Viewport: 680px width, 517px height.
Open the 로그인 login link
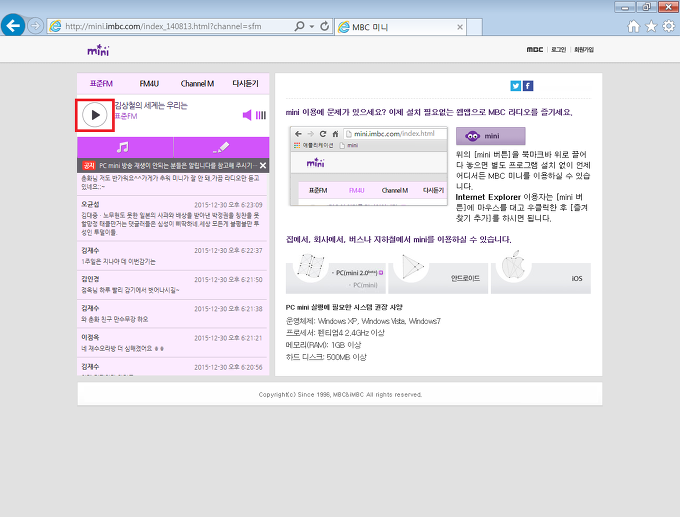pyautogui.click(x=559, y=50)
